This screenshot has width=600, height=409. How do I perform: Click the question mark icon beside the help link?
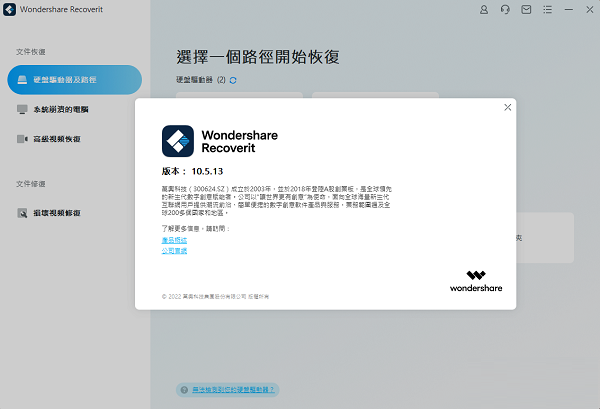coord(184,390)
